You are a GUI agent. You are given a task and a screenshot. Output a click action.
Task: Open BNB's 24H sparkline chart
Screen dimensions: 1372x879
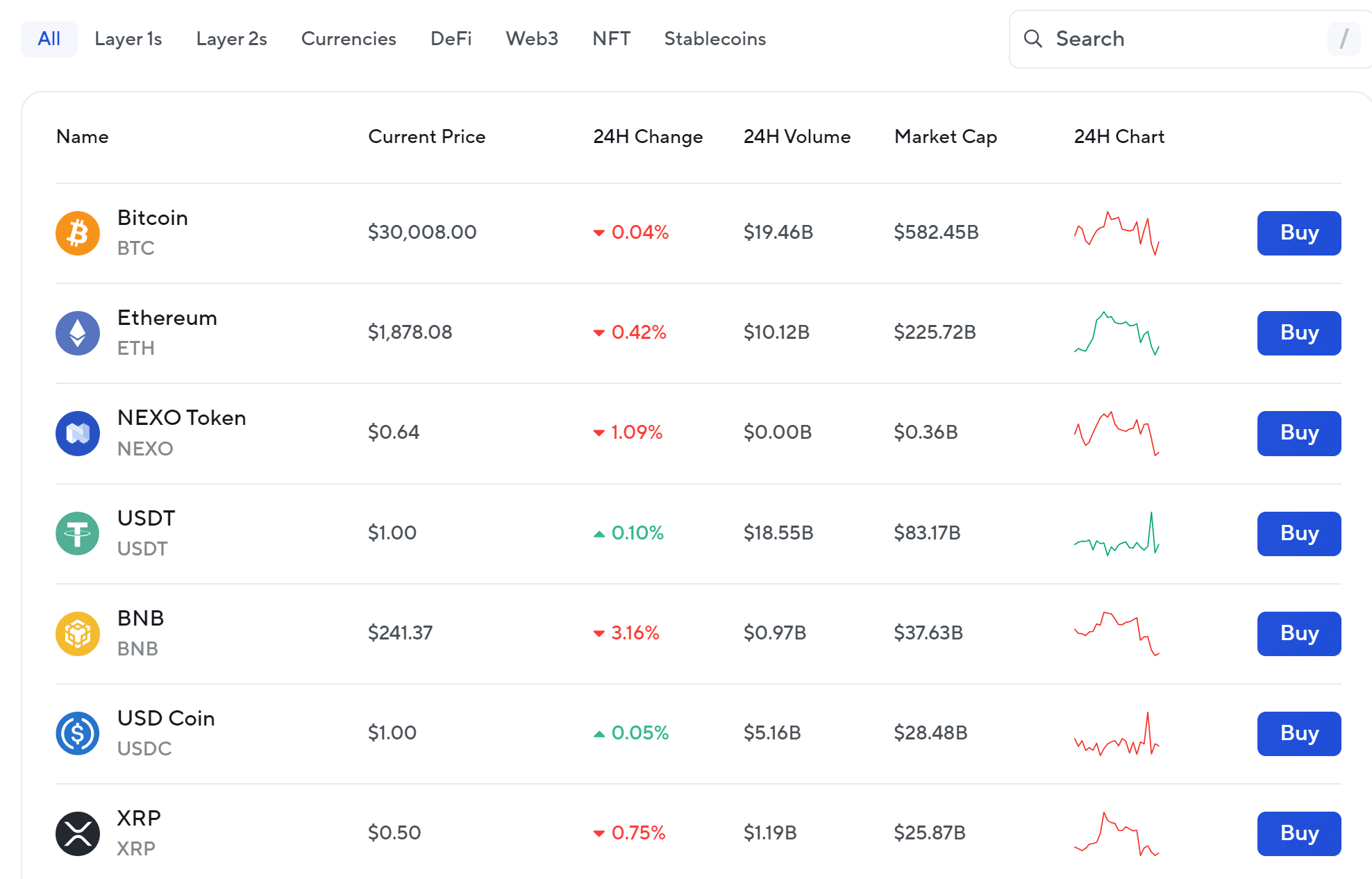(1116, 633)
